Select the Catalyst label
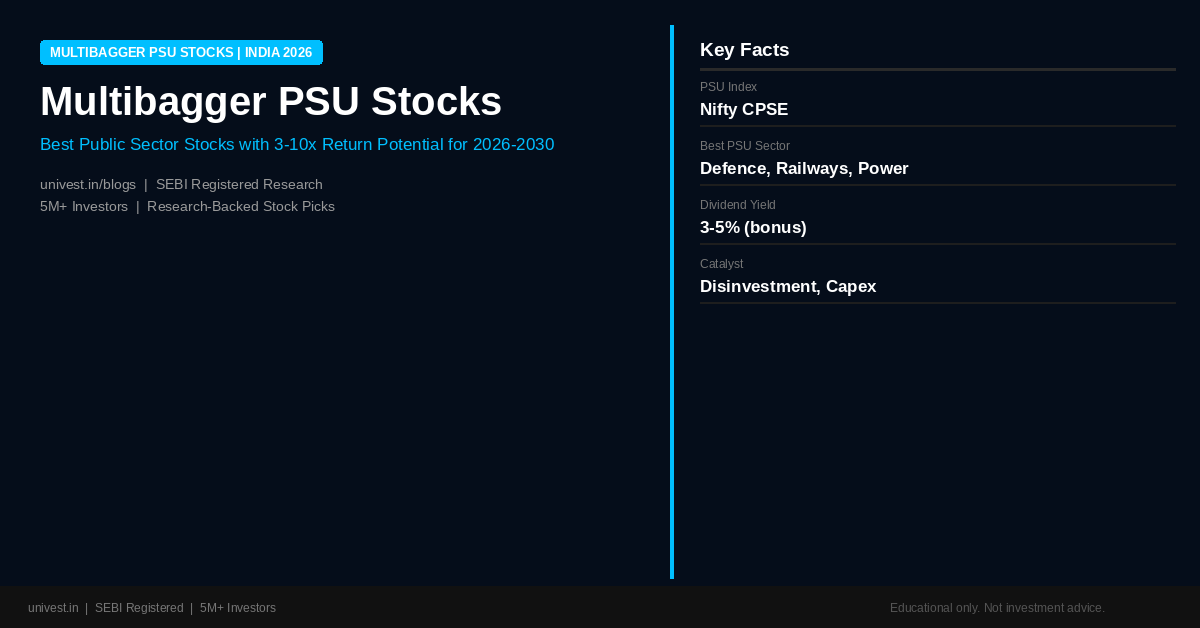Image resolution: width=1200 pixels, height=628 pixels. [x=721, y=264]
